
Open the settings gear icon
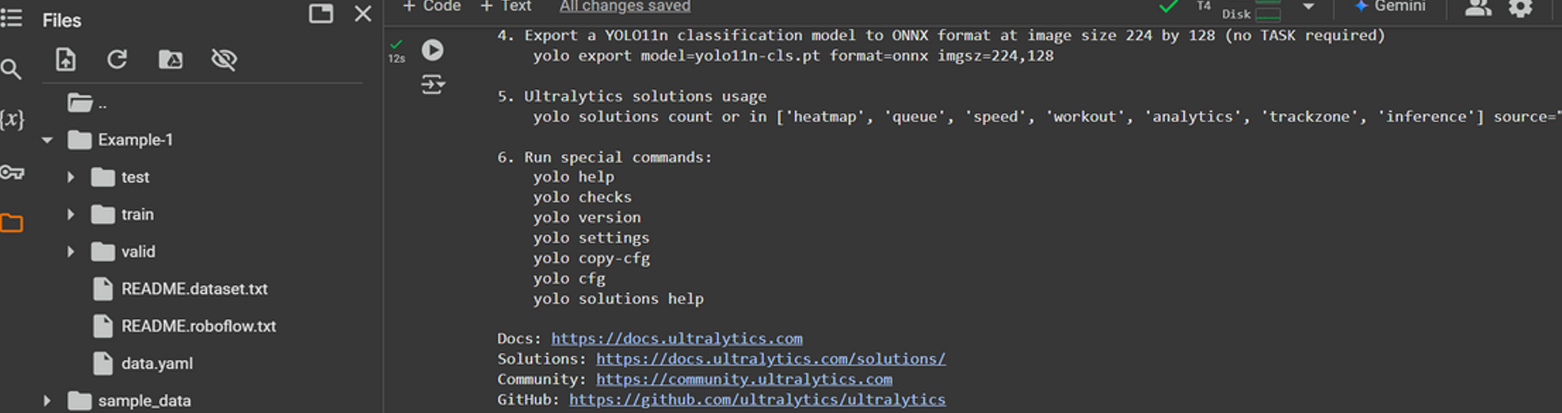click(x=1520, y=8)
